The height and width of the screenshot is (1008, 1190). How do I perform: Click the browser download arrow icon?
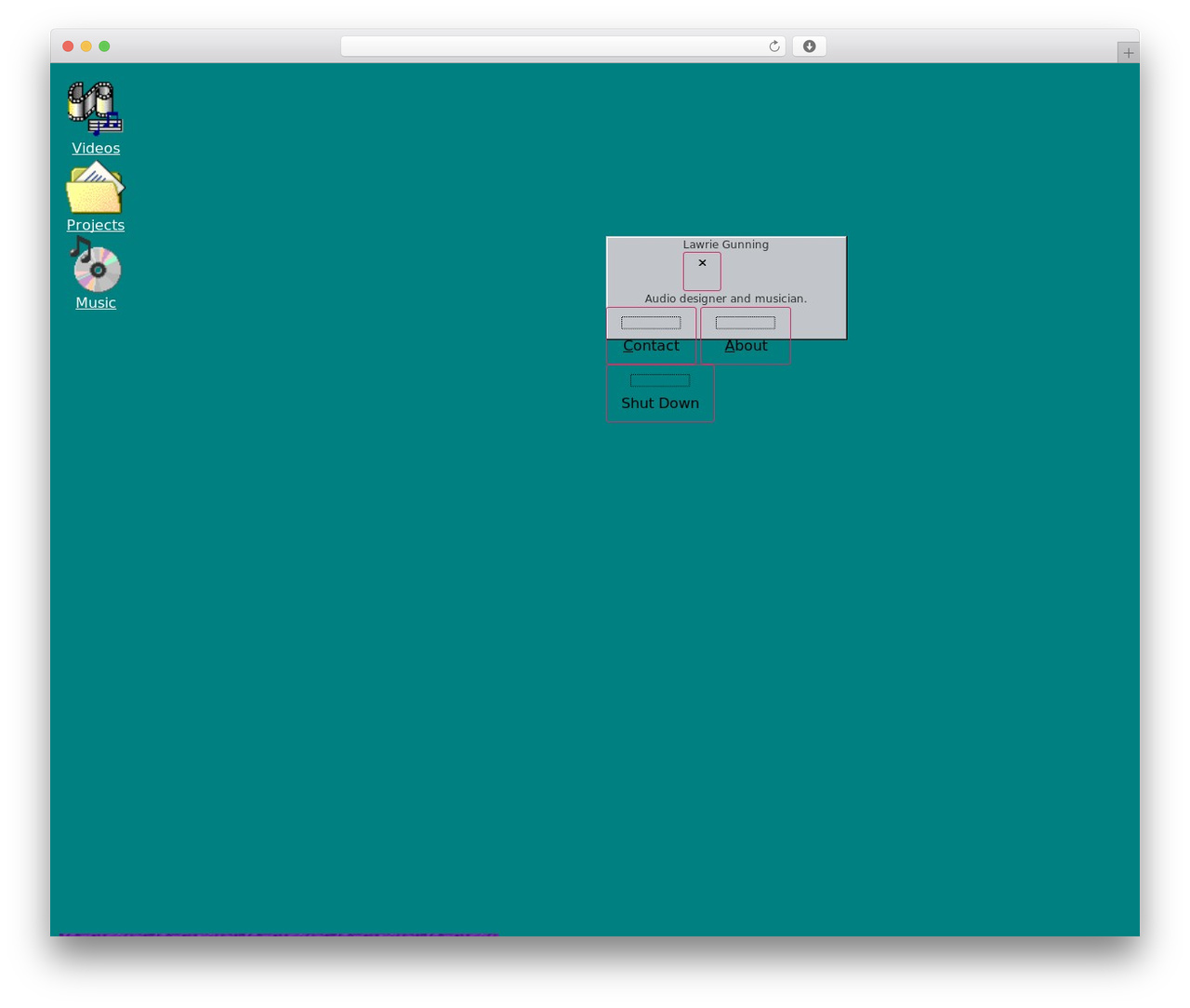[809, 46]
